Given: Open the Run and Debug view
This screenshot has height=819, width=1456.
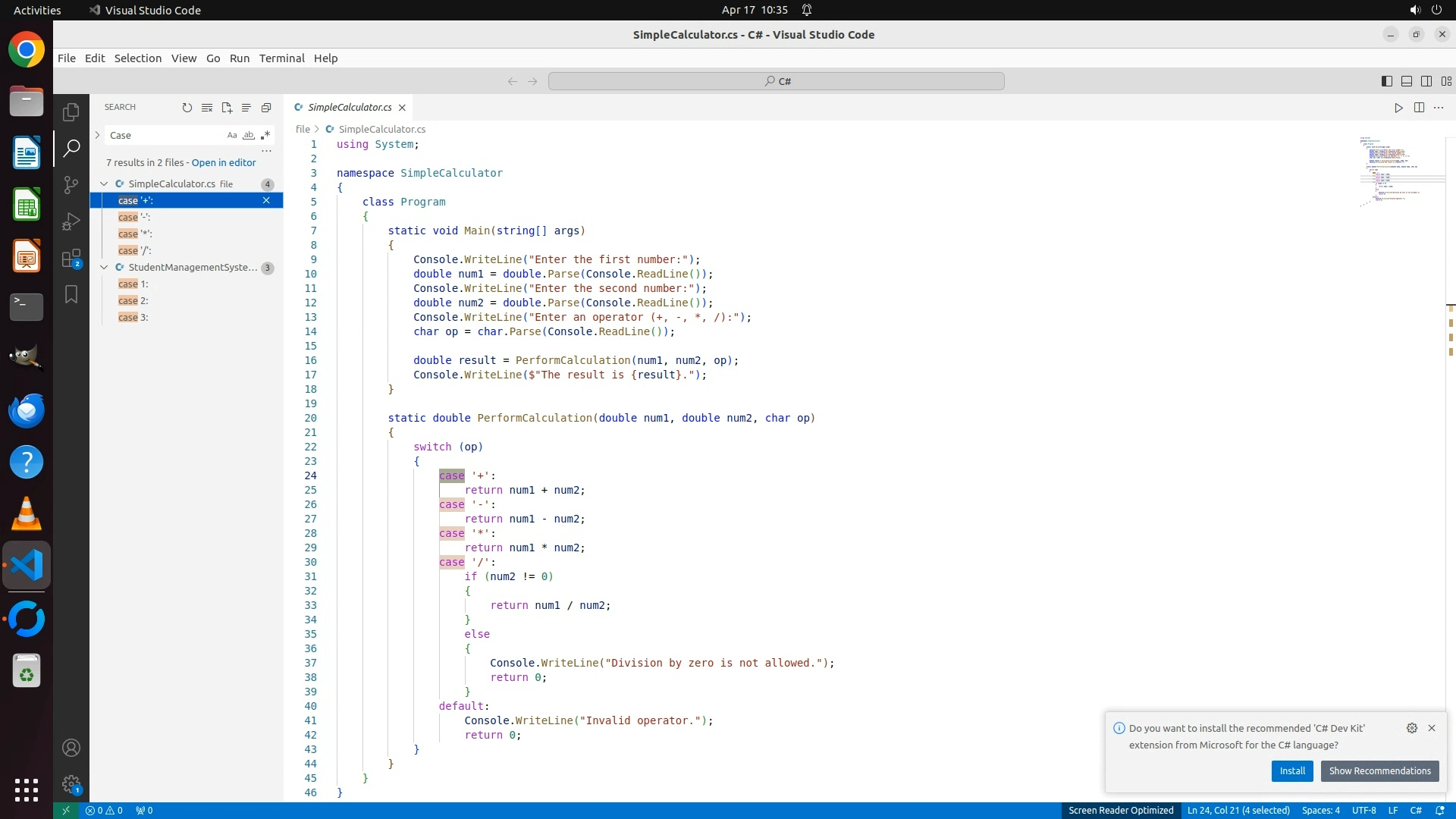Looking at the screenshot, I should (x=71, y=221).
